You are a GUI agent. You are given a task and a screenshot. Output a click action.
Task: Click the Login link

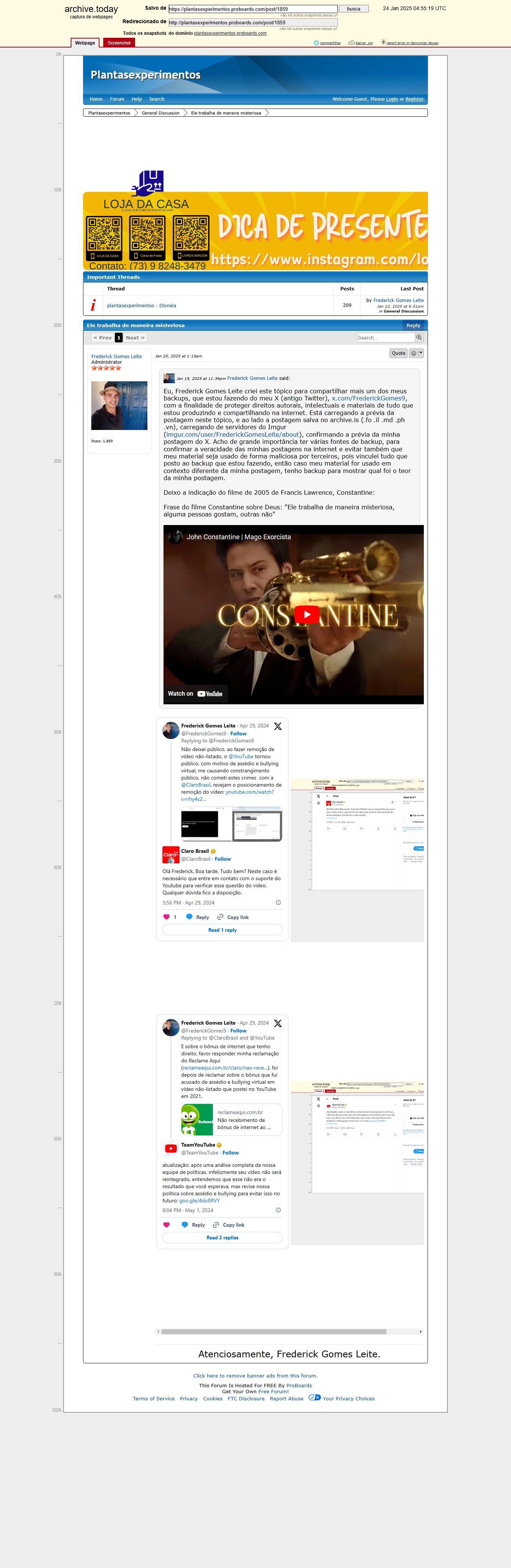(392, 99)
